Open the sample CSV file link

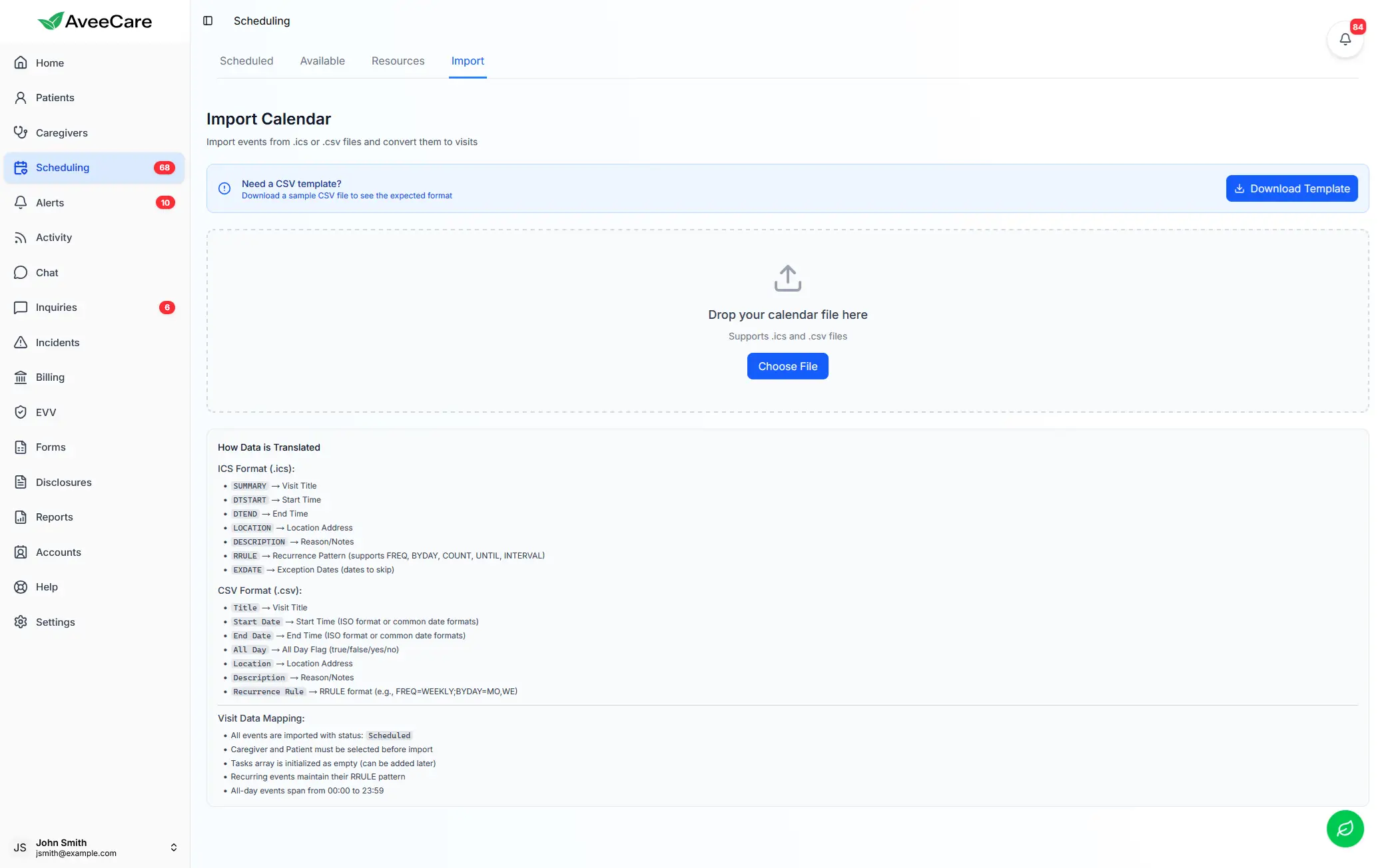click(347, 195)
